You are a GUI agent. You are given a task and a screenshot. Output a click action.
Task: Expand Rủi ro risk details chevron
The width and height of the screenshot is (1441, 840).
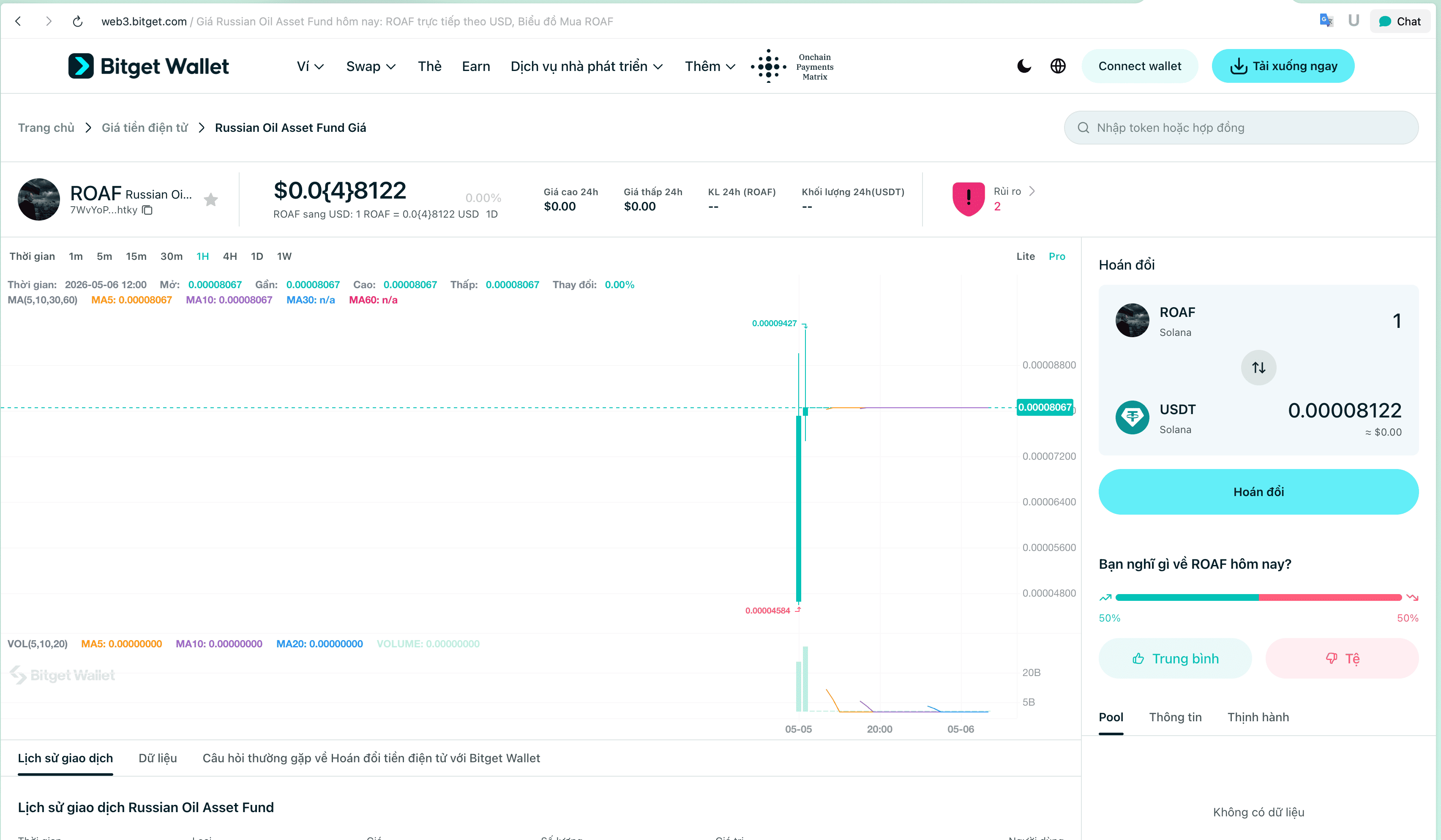tap(1032, 191)
